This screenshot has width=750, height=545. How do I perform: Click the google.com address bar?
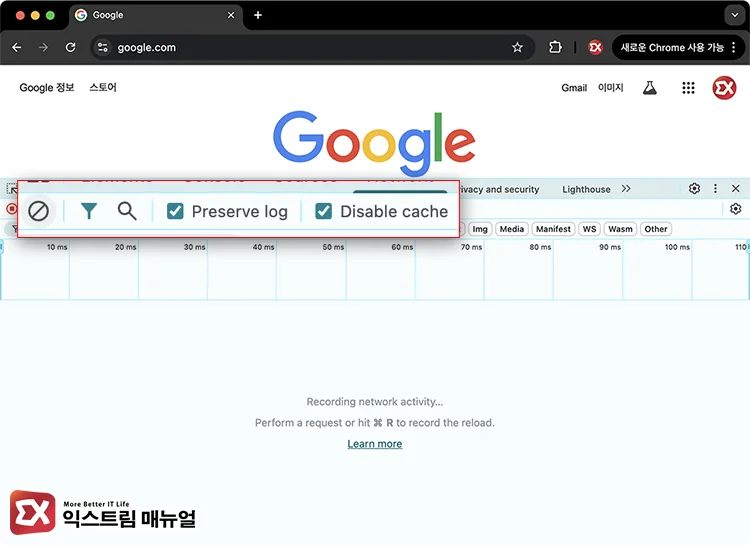point(312,47)
